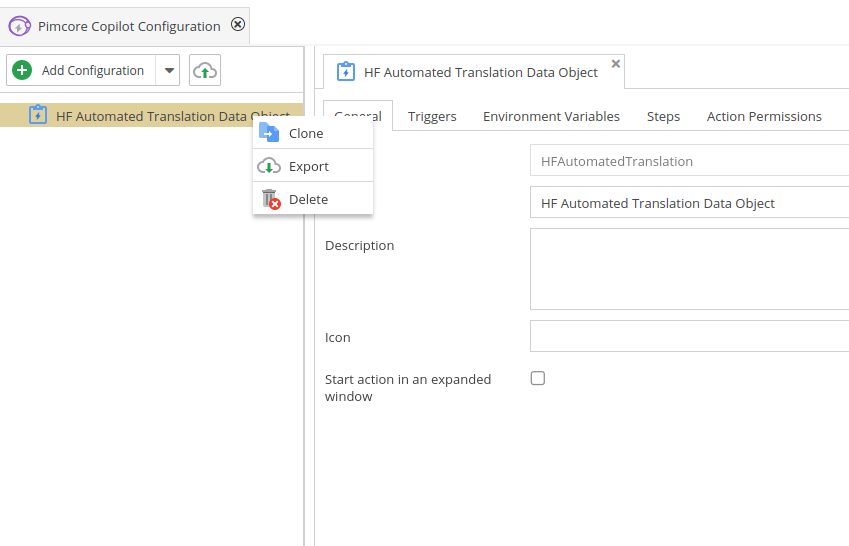Image resolution: width=849 pixels, height=546 pixels.
Task: Open the Triggers tab
Action: point(432,116)
